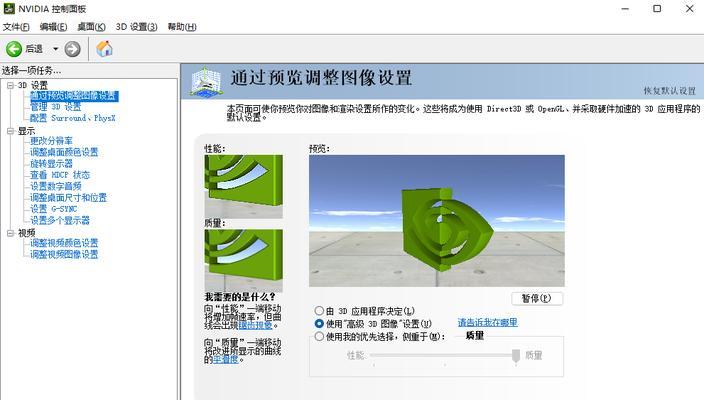This screenshot has height=400, width=704.
Task: Click the 平滑度 hyperlink in help text
Action: 225,360
